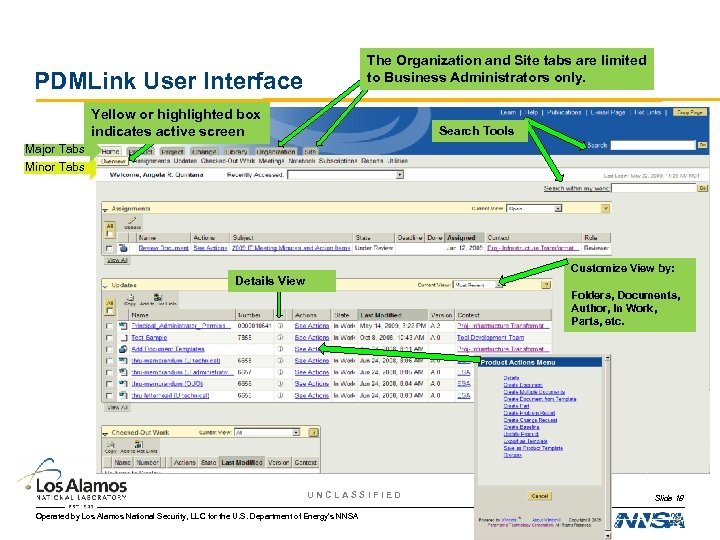Tick the All checkbox in Updates table
This screenshot has width=720, height=540.
(x=109, y=311)
